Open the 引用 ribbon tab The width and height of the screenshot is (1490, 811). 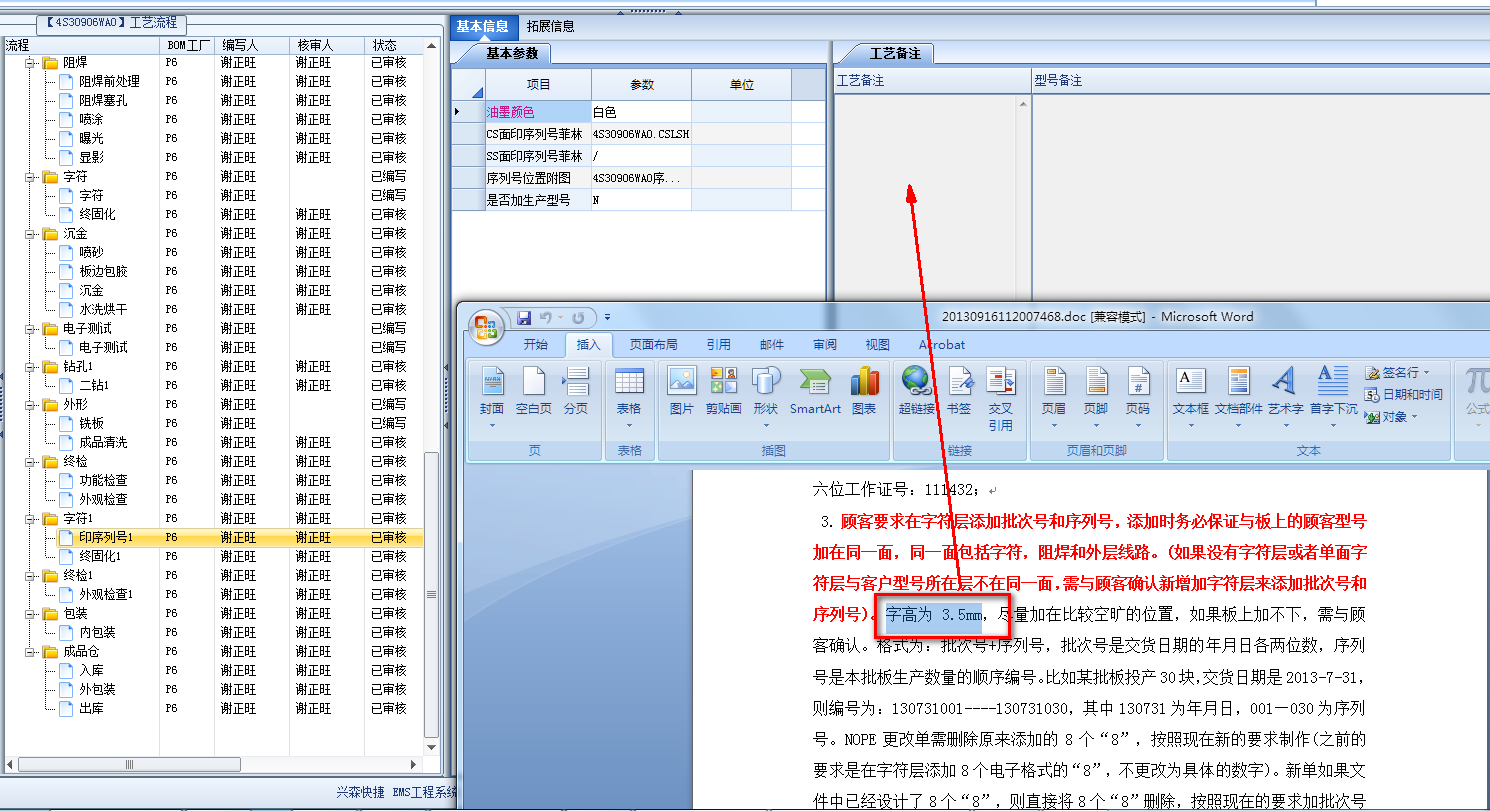point(719,344)
